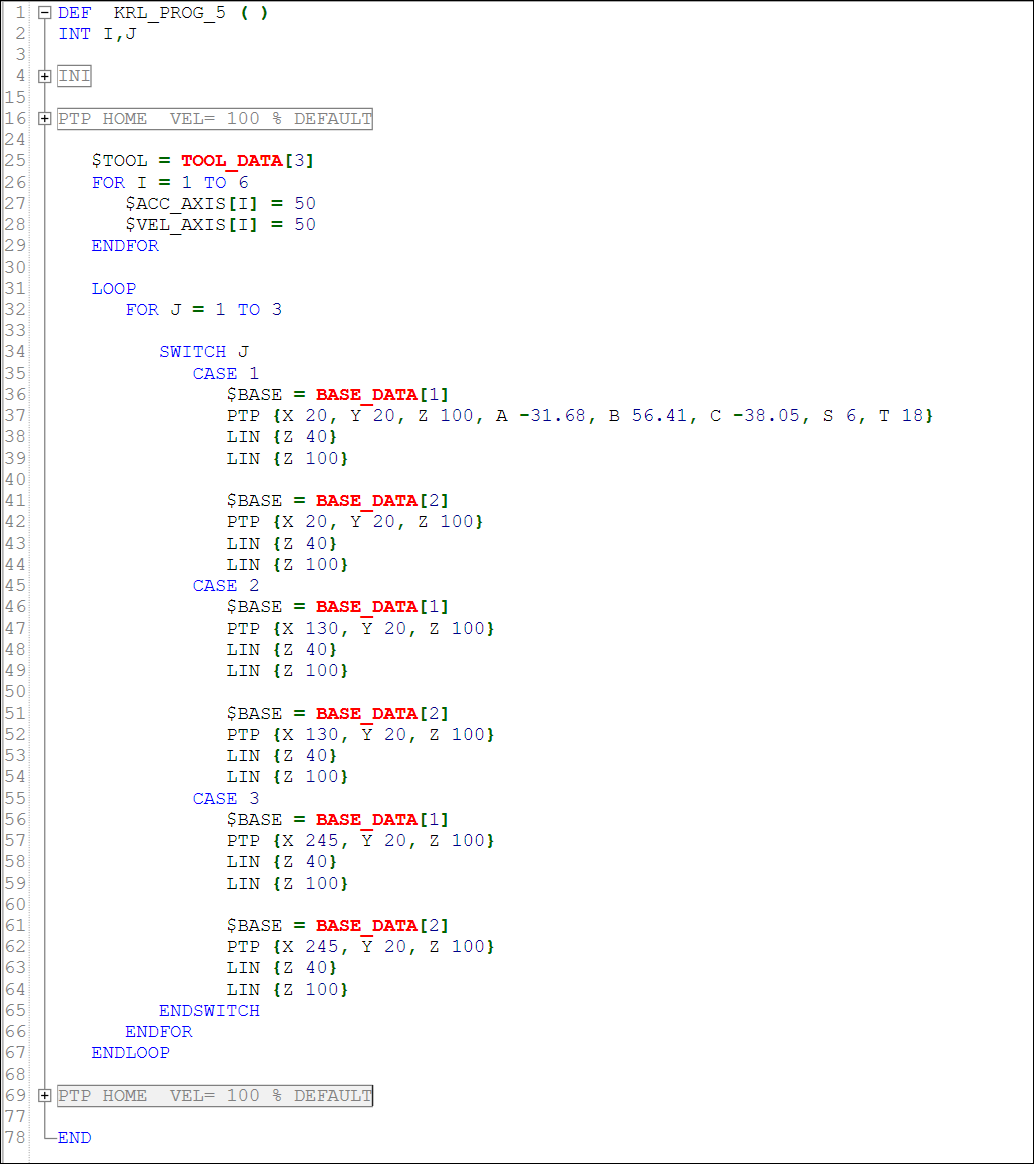Click line number 55 in the gutter
This screenshot has height=1164, width=1034.
click(15, 799)
